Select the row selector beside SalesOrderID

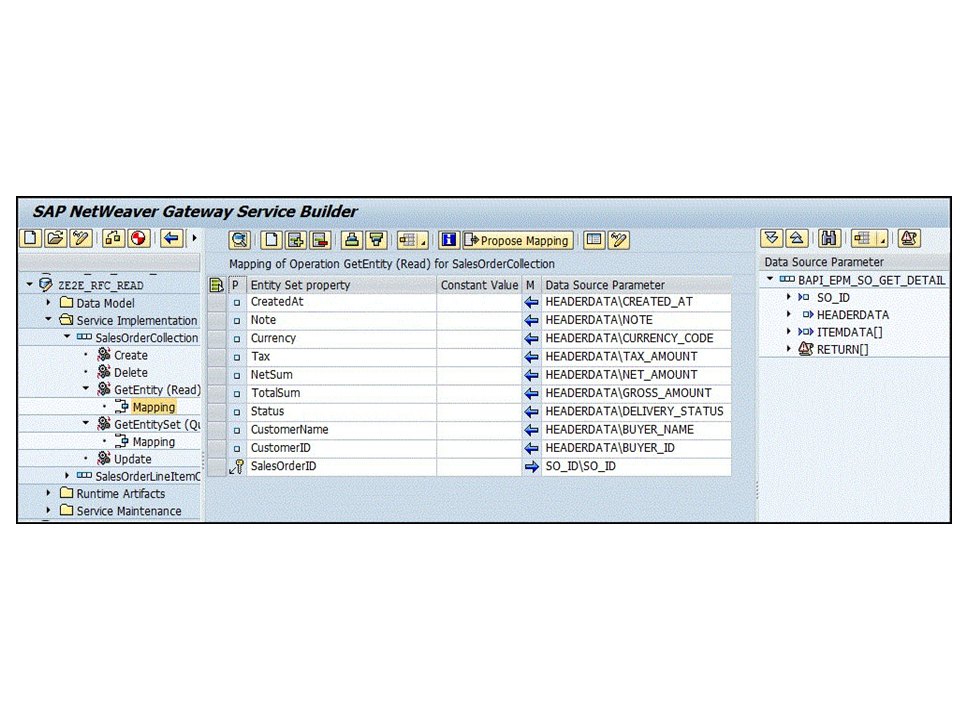[x=217, y=467]
